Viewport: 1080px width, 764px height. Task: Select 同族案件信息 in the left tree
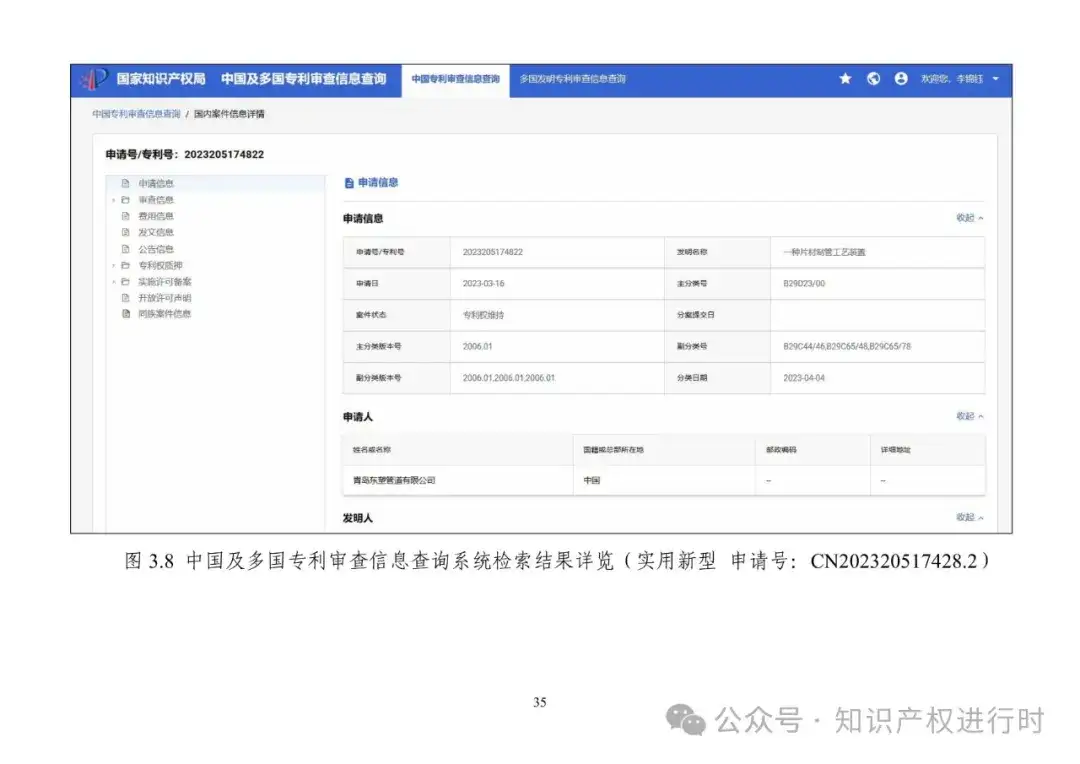tap(165, 314)
